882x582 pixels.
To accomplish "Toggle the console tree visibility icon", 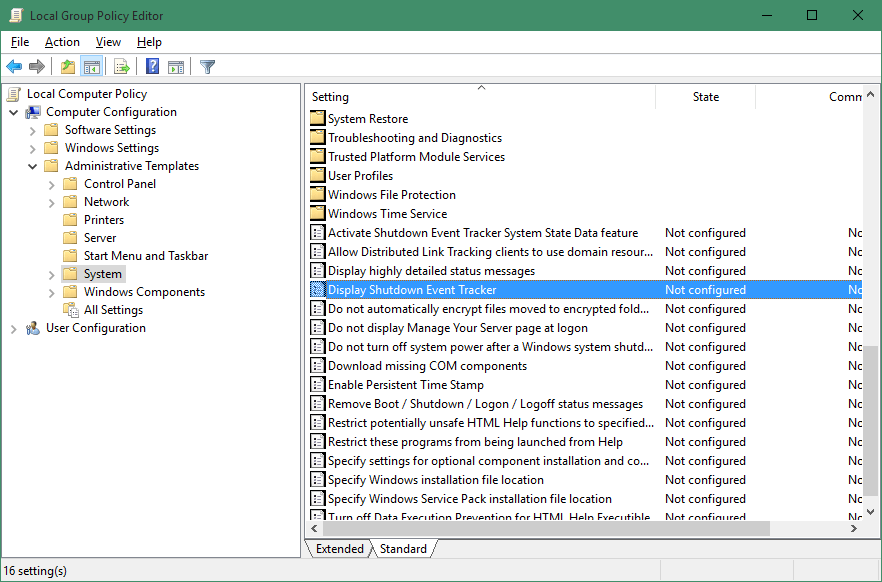I will (x=91, y=66).
